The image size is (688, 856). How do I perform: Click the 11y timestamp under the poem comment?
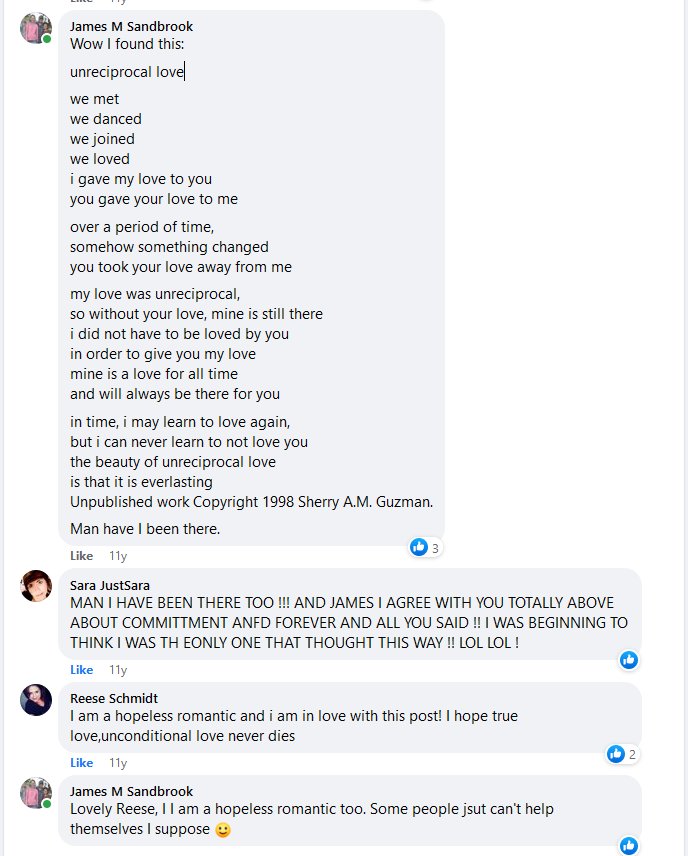118,555
